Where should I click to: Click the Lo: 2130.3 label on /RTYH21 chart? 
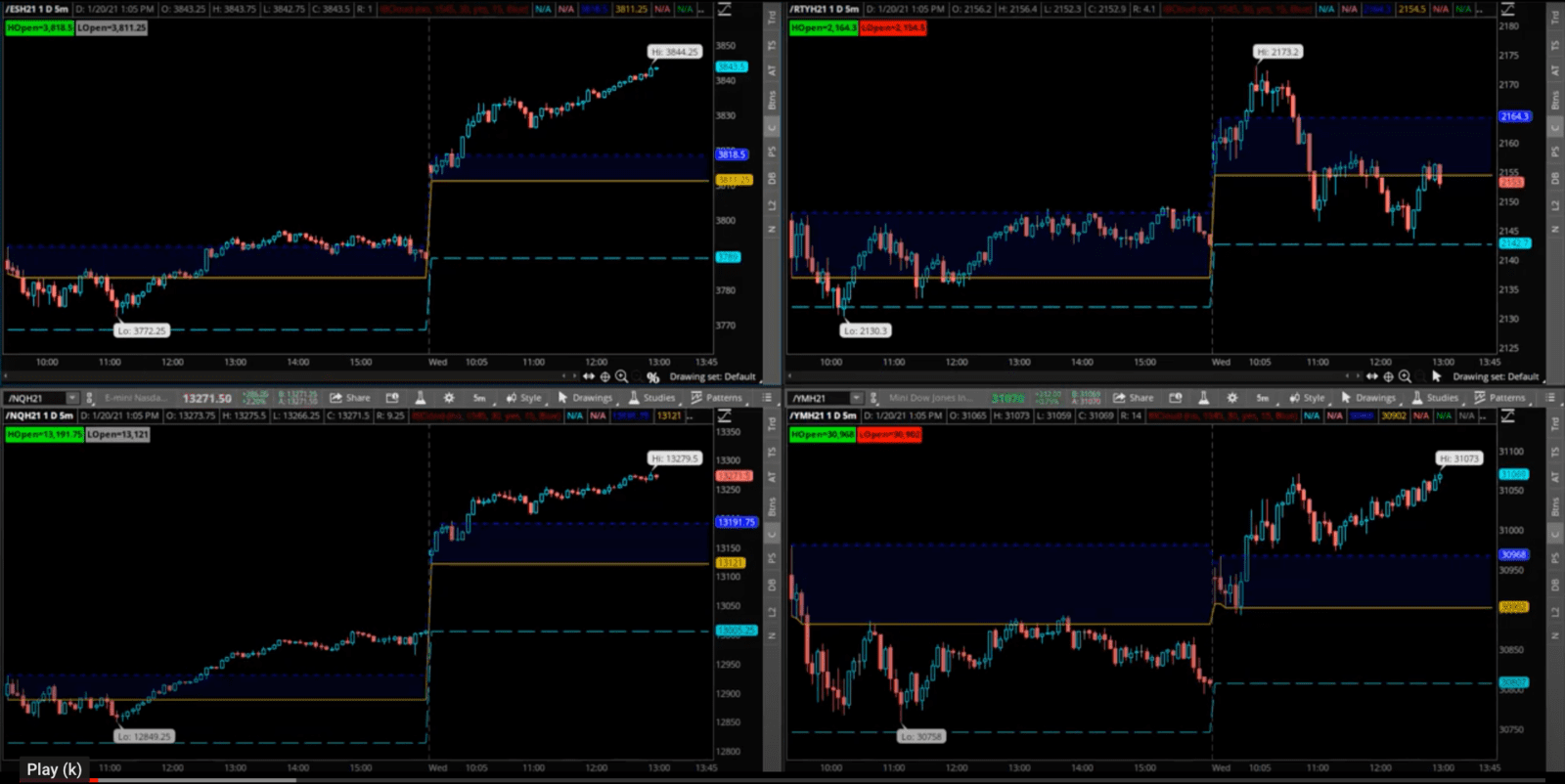point(866,330)
